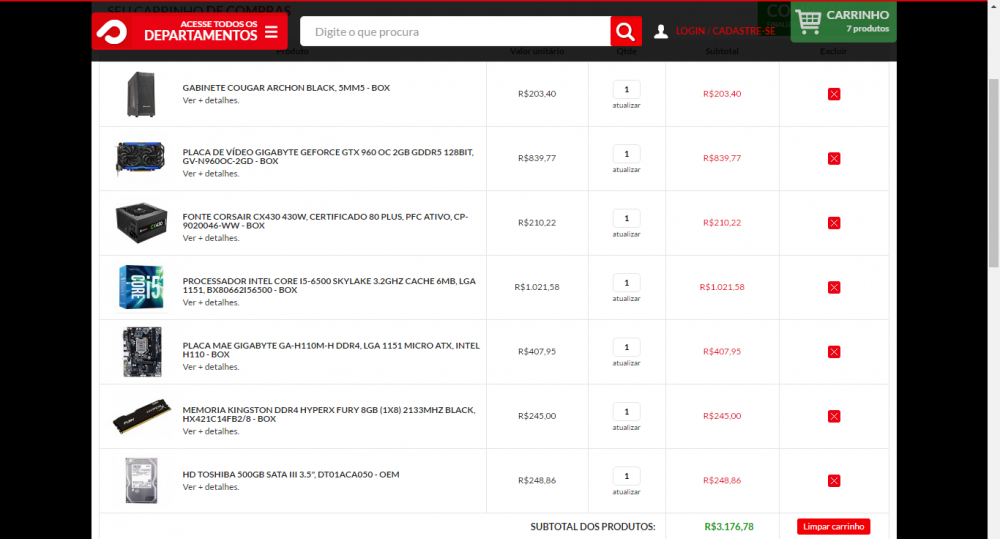Viewport: 1000px width, 539px height.
Task: Delete the Intel Core i5-6500 processor
Action: [x=834, y=287]
